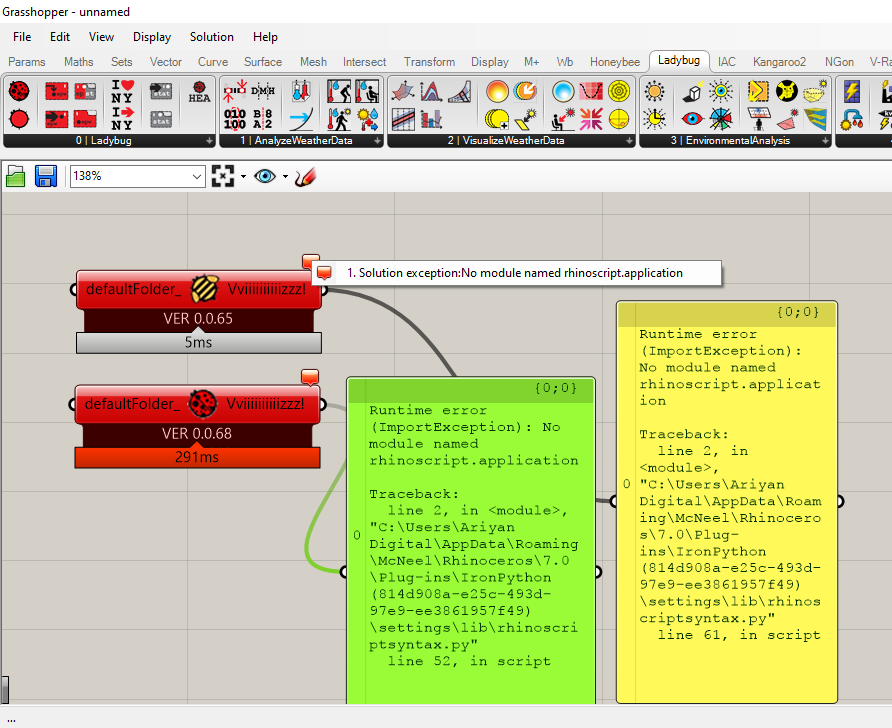Expand the 0 | Ladybug panel
892x728 pixels.
209,140
